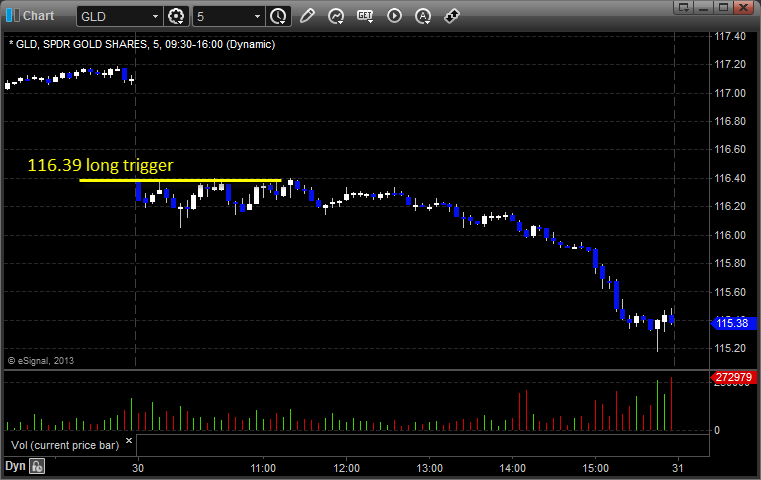Image resolution: width=761 pixels, height=480 pixels.
Task: Expand the 5-minute interval dropdown
Action: [x=257, y=17]
